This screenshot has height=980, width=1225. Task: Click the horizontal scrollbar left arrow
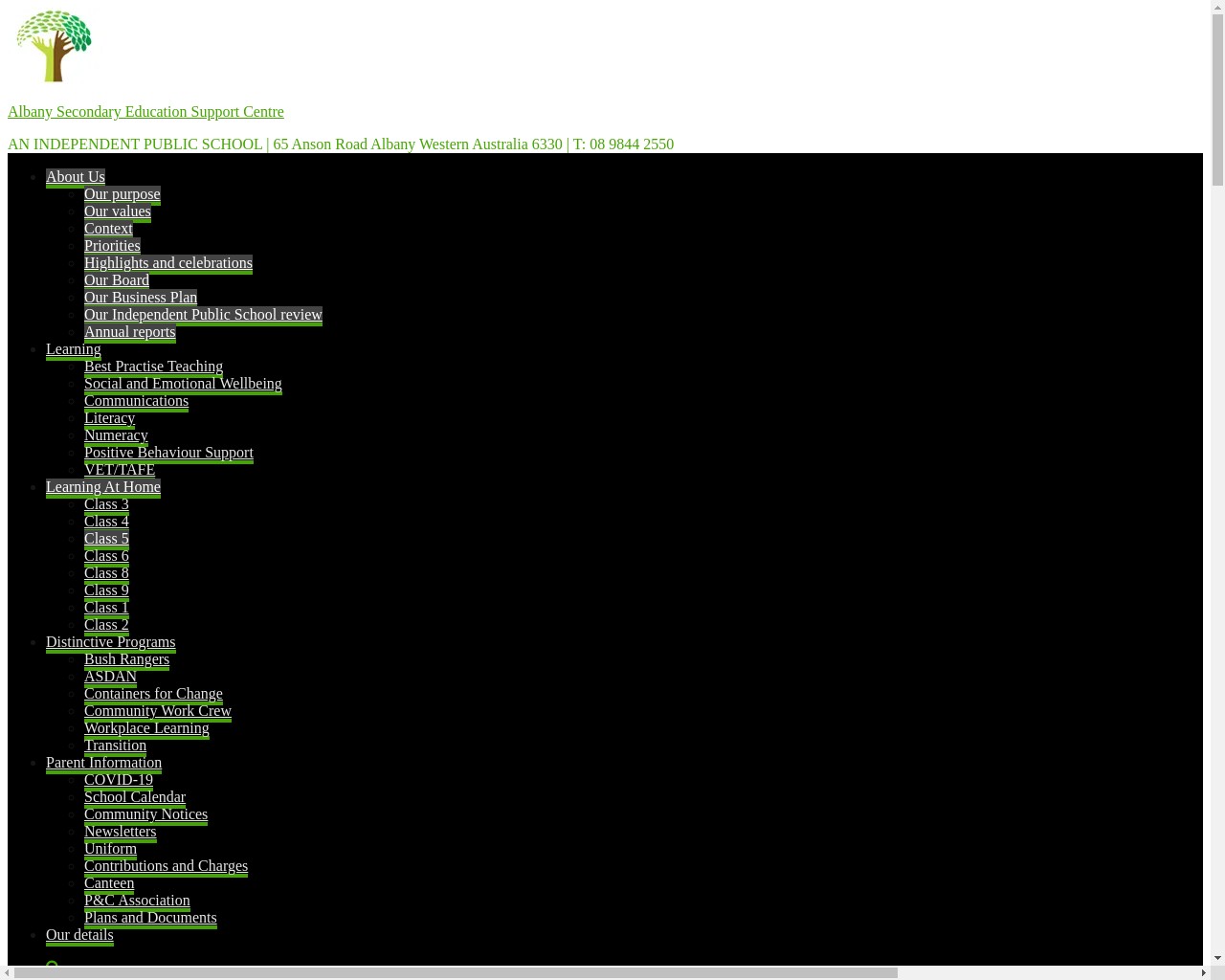[8, 972]
